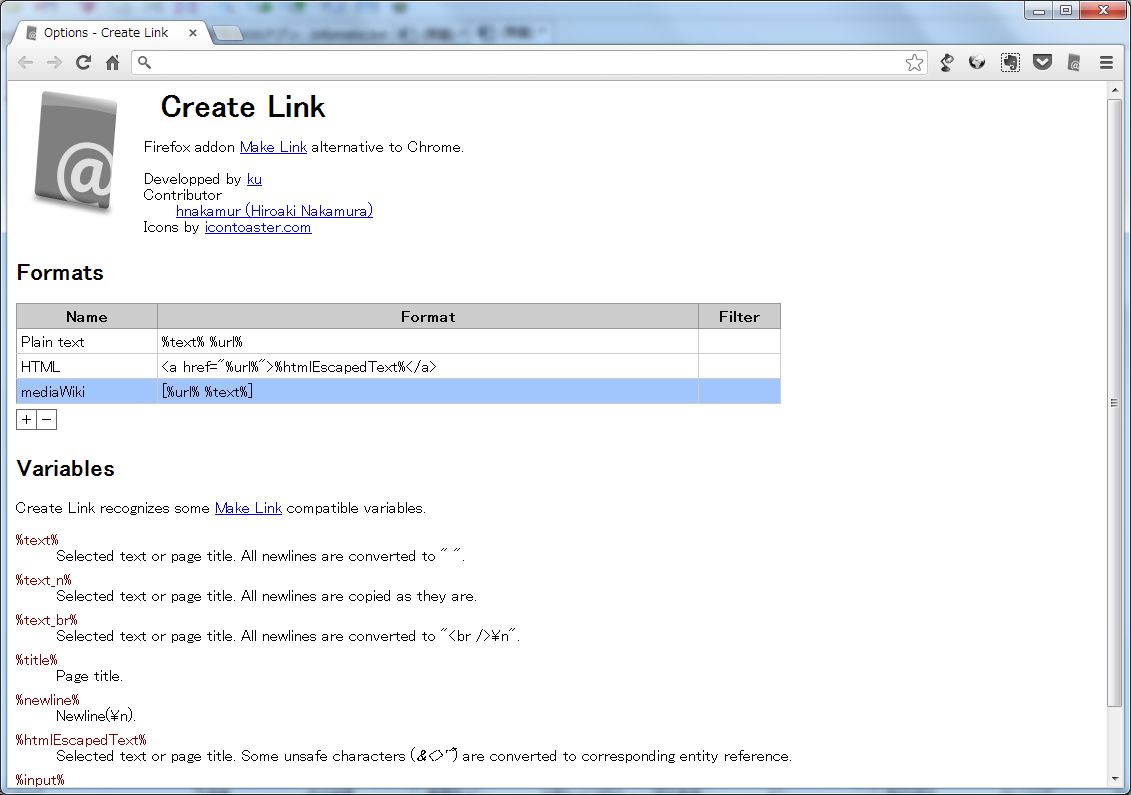Image resolution: width=1131 pixels, height=795 pixels.
Task: Click the %text% variable term
Action: pyautogui.click(x=37, y=540)
